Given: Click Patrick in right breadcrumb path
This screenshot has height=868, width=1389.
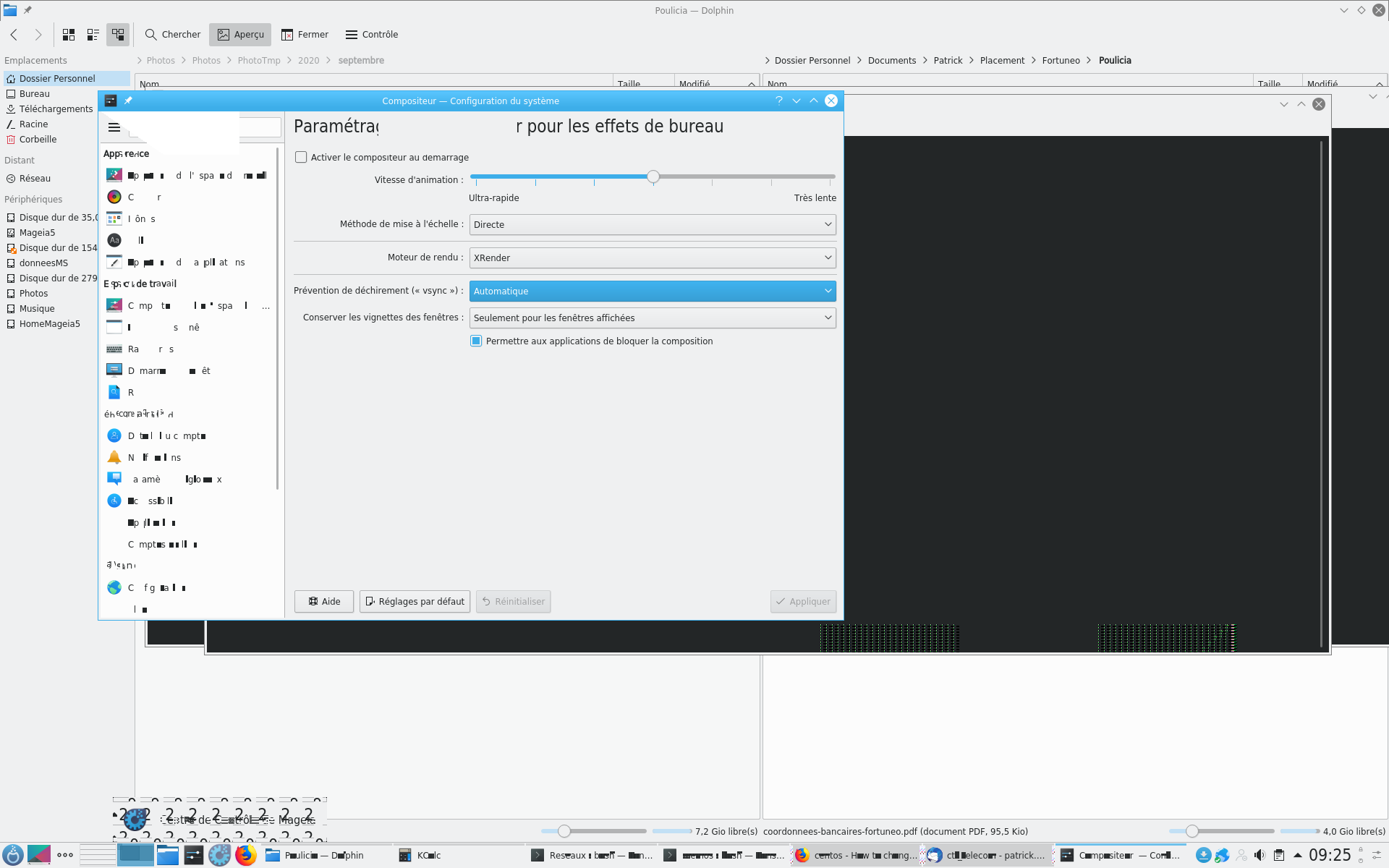Looking at the screenshot, I should click(x=948, y=60).
